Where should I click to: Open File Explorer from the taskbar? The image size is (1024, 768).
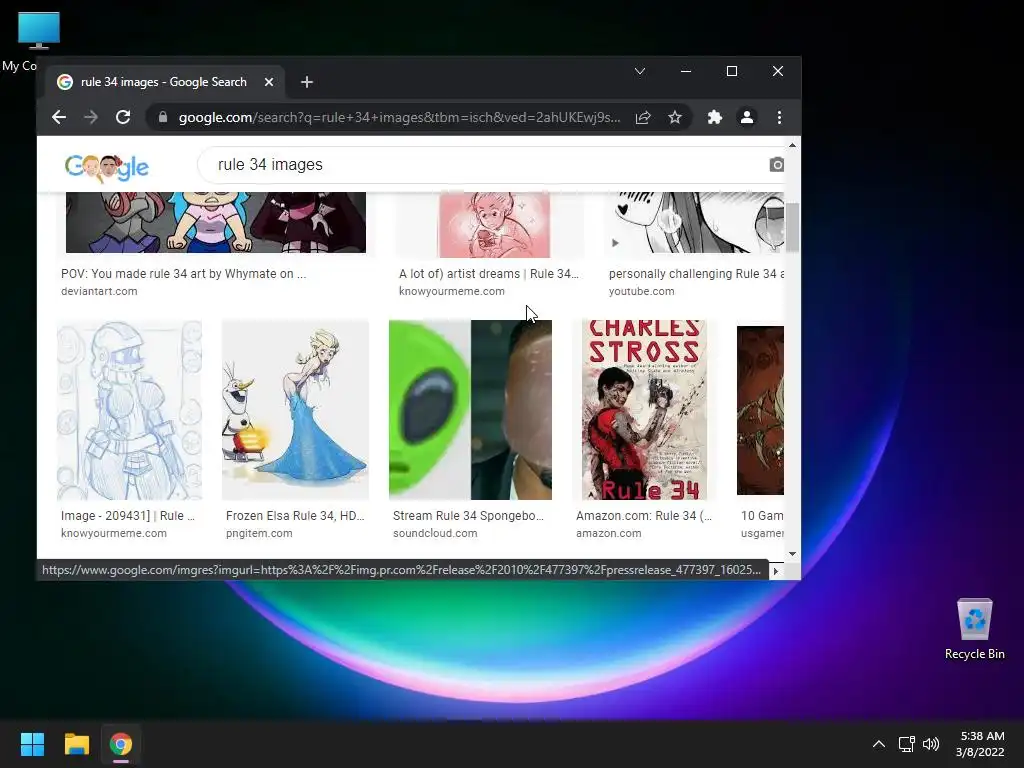[76, 744]
